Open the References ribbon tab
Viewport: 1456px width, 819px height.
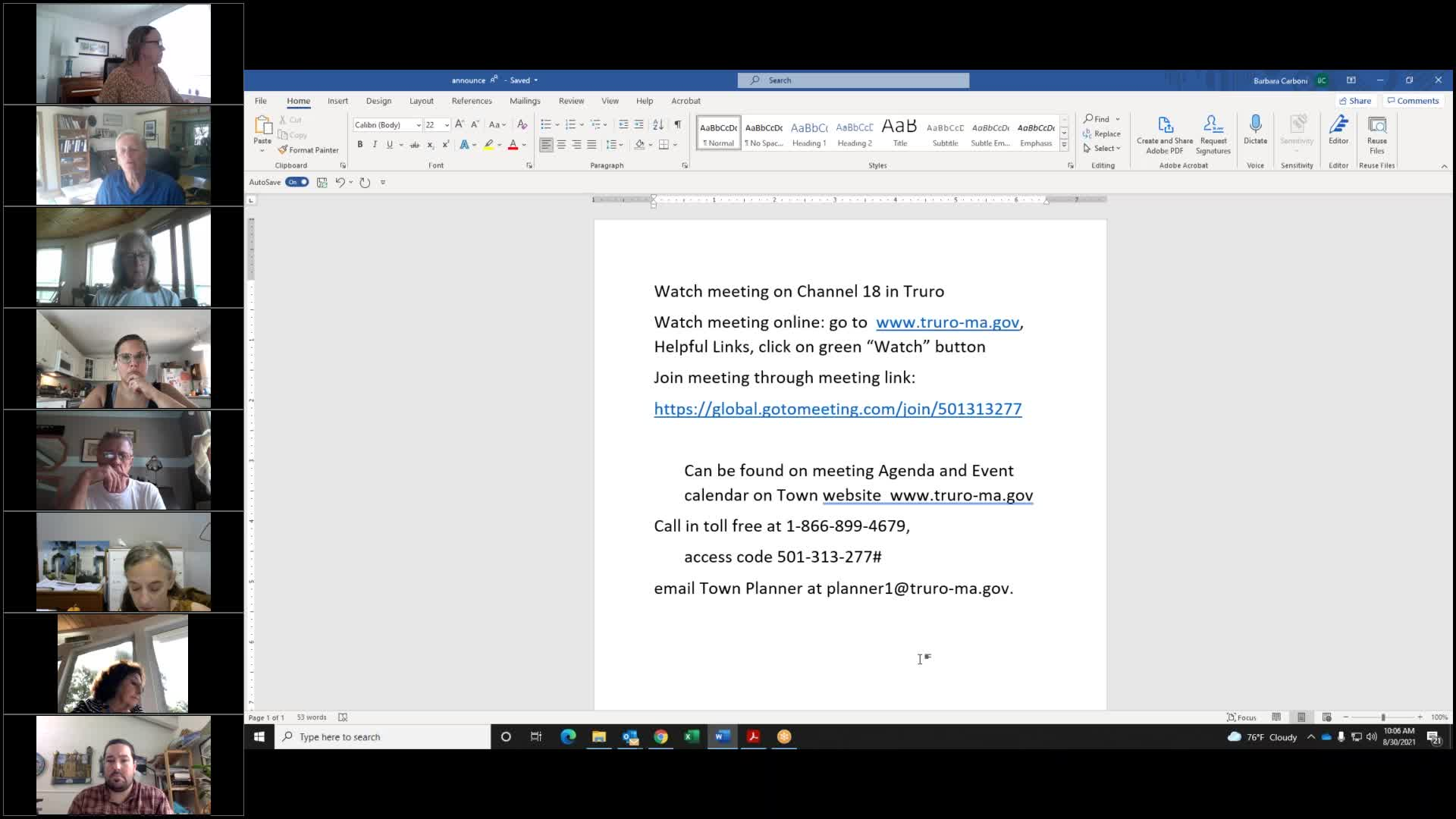point(471,101)
